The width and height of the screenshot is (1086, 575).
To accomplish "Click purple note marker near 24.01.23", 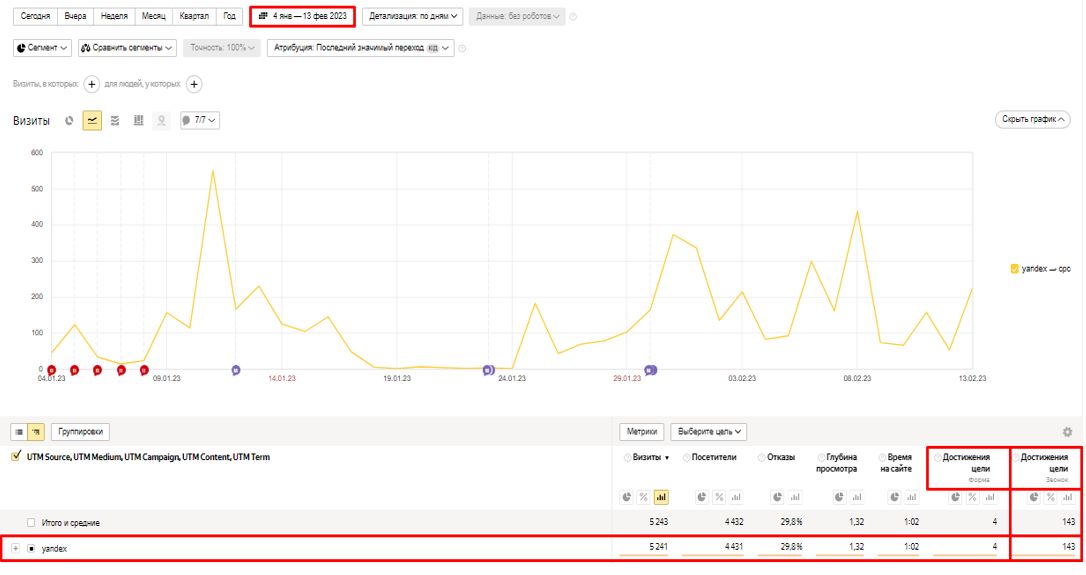I will click(x=488, y=370).
